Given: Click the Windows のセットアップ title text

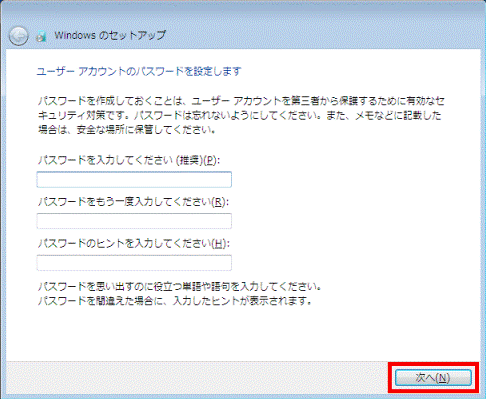Looking at the screenshot, I should 110,35.
